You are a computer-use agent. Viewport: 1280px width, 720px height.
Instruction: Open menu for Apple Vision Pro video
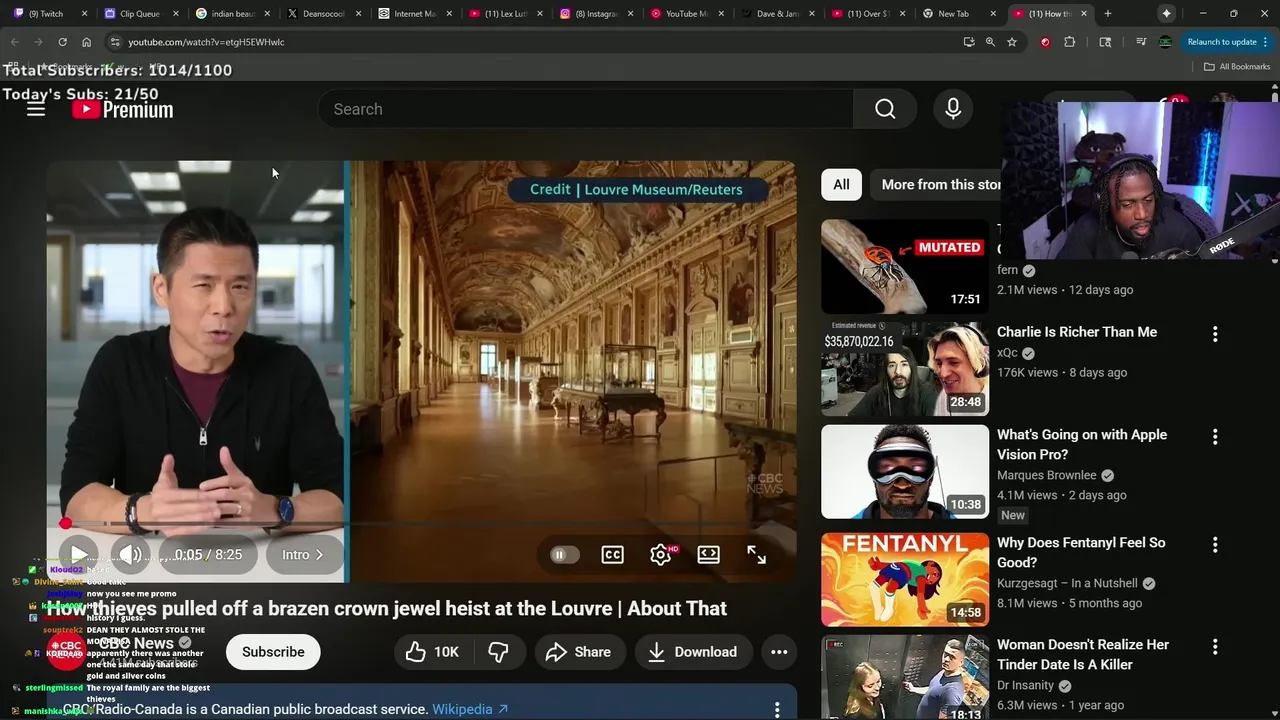(1215, 437)
